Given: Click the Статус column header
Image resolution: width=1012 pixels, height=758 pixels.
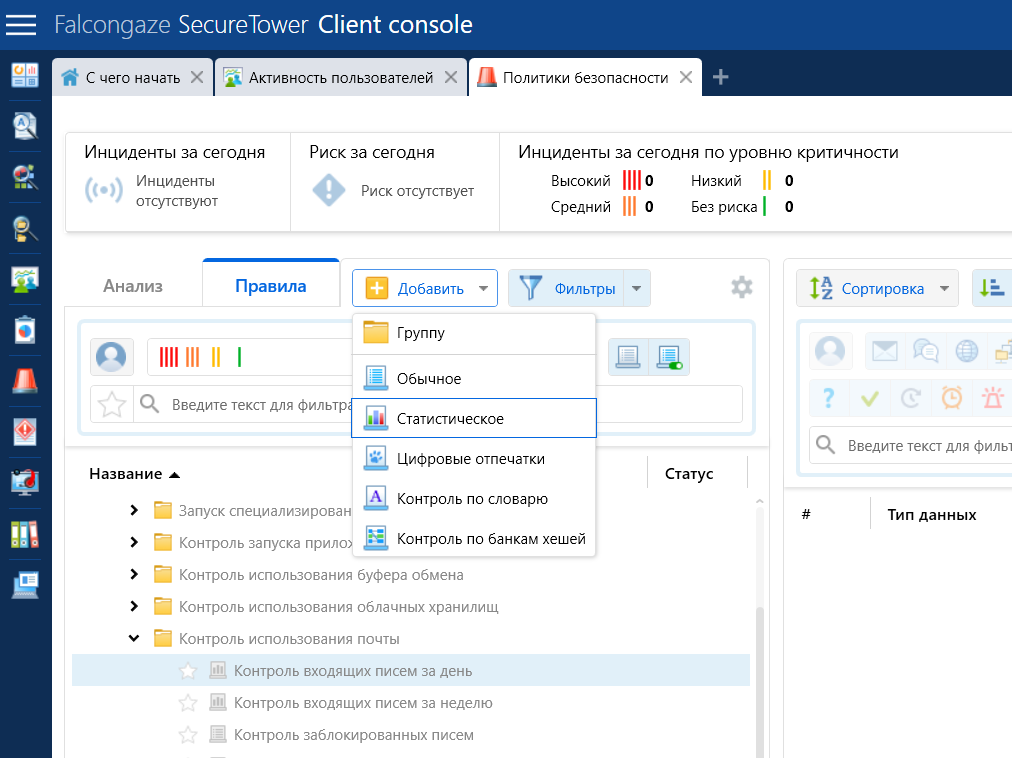Looking at the screenshot, I should pyautogui.click(x=689, y=474).
